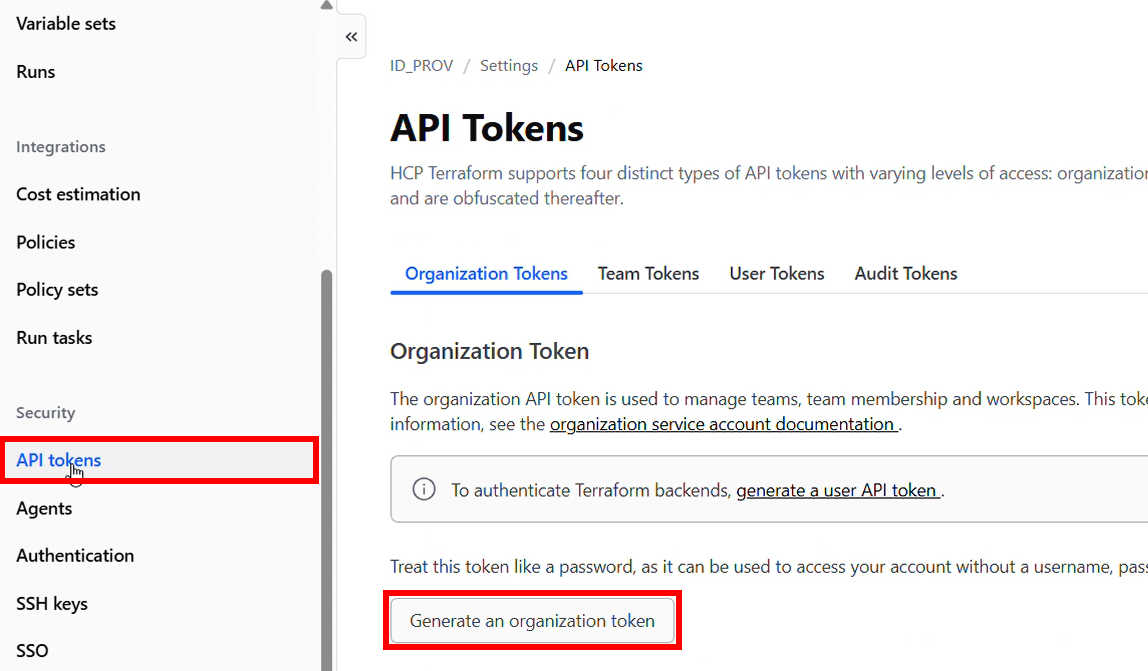This screenshot has height=671, width=1148.
Task: Click Generate an organization token button
Action: (x=532, y=620)
